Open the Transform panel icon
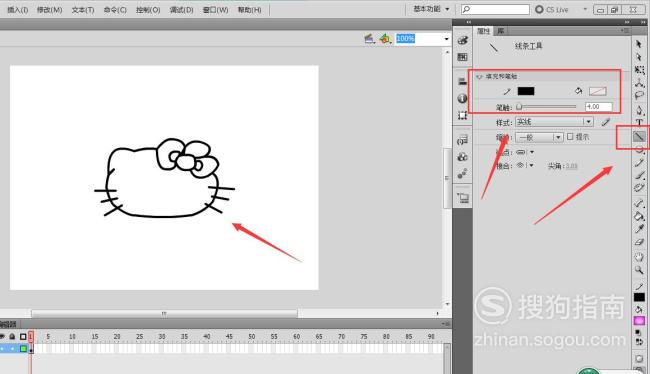 click(463, 115)
